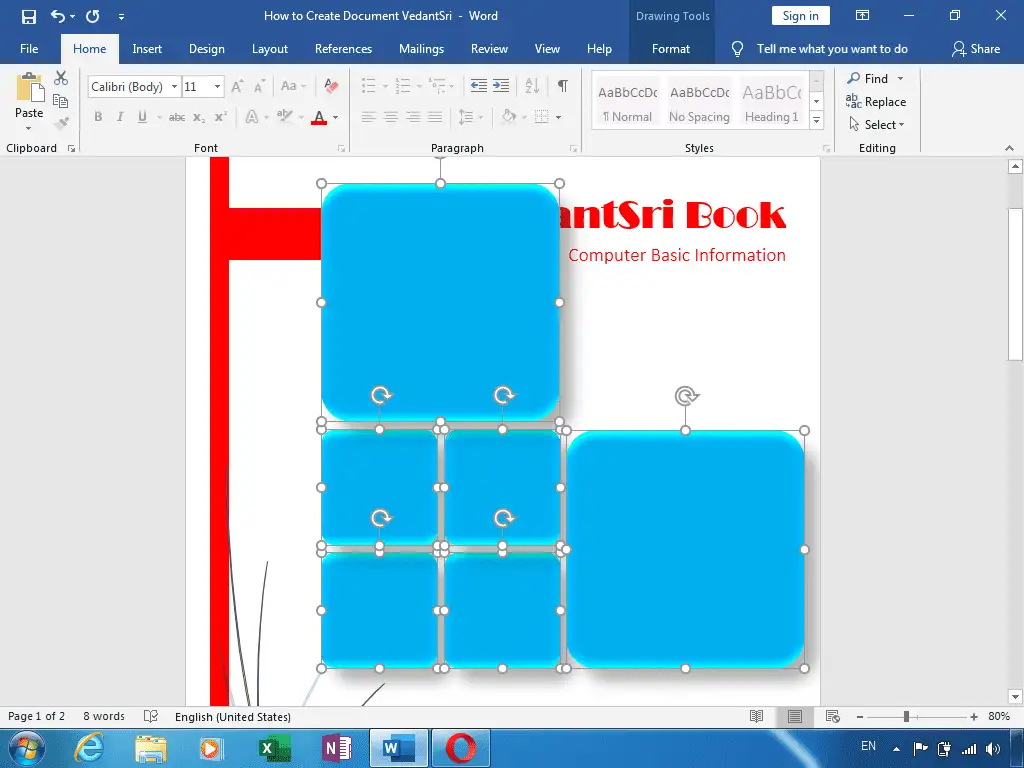Click the Numbering list icon
This screenshot has height=768, width=1024.
[x=403, y=86]
